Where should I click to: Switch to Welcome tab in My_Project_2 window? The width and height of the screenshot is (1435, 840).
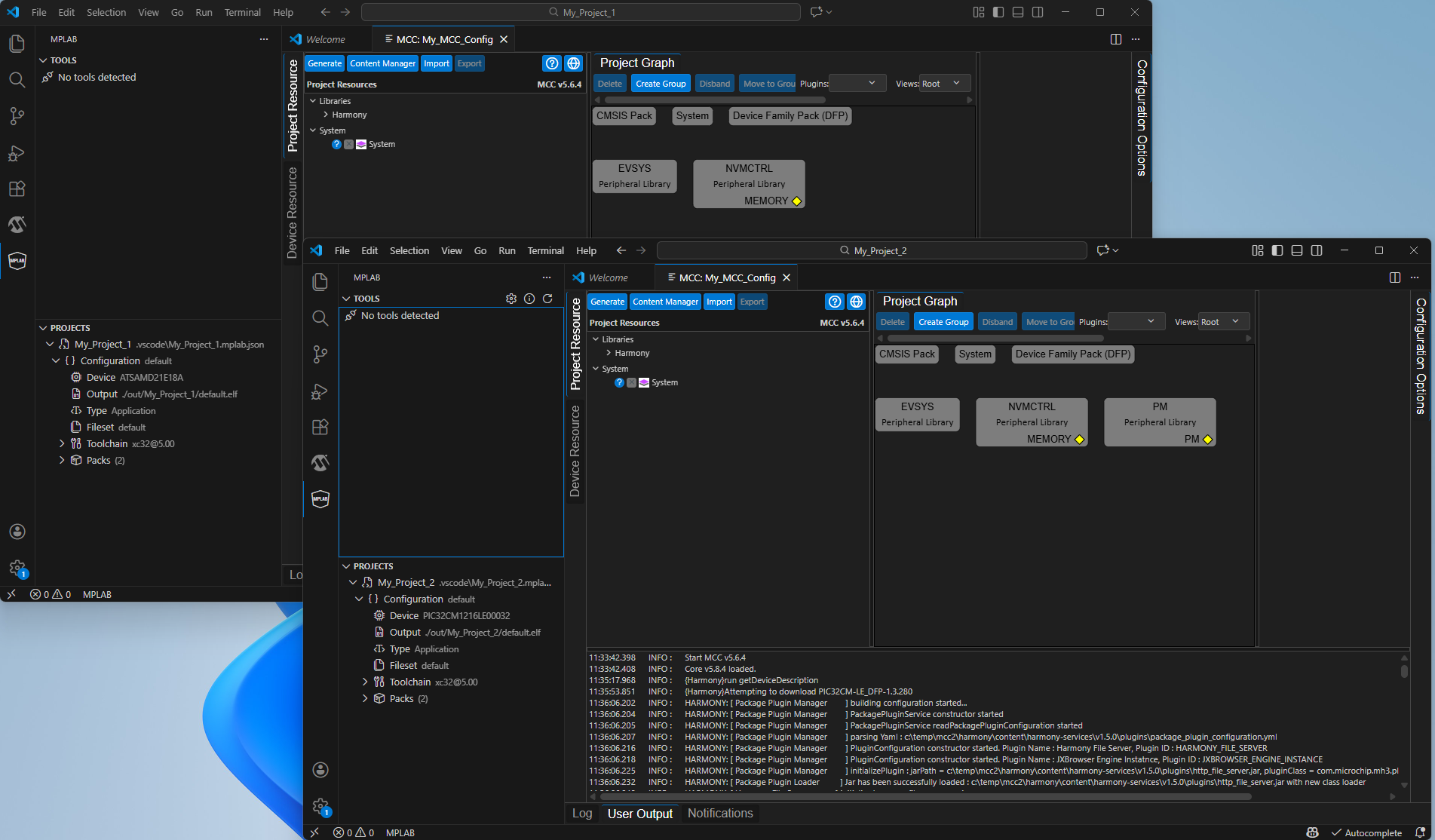(609, 277)
